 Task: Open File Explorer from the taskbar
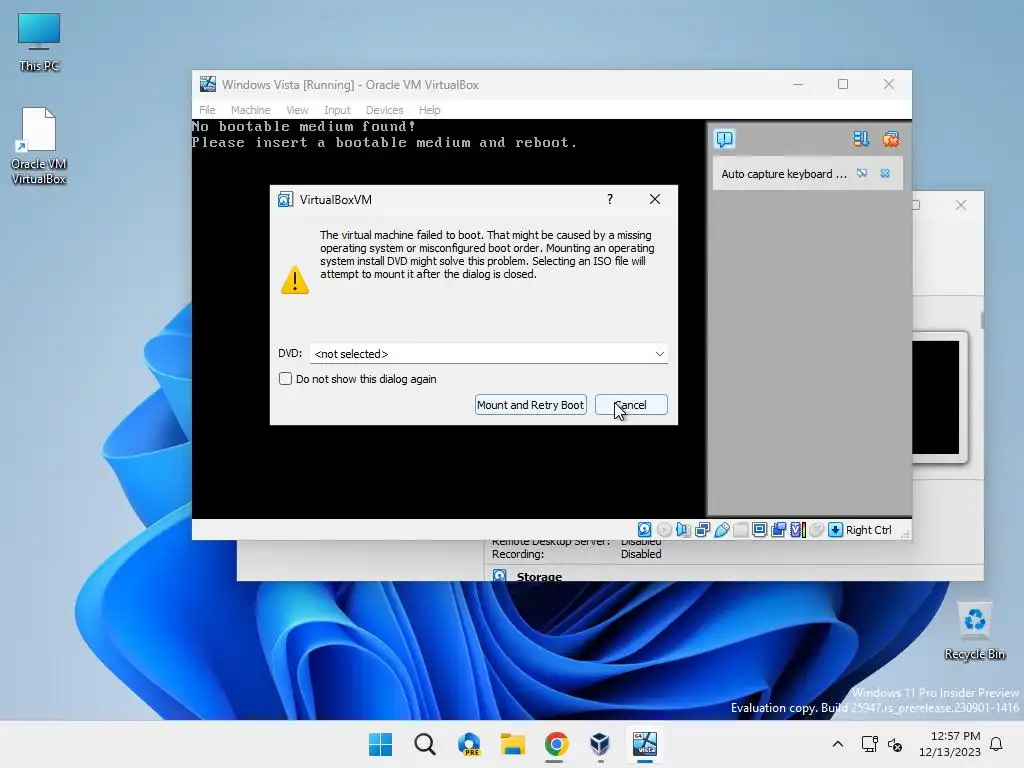tap(513, 744)
